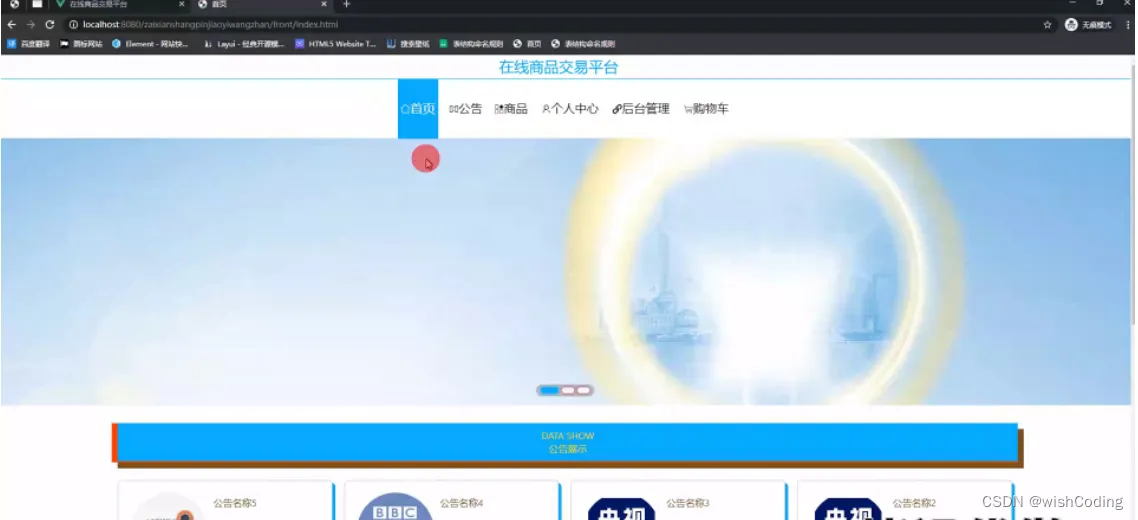Screen dimensions: 1138x520
Task: Close the 首页 browser tab
Action: coord(324,4)
